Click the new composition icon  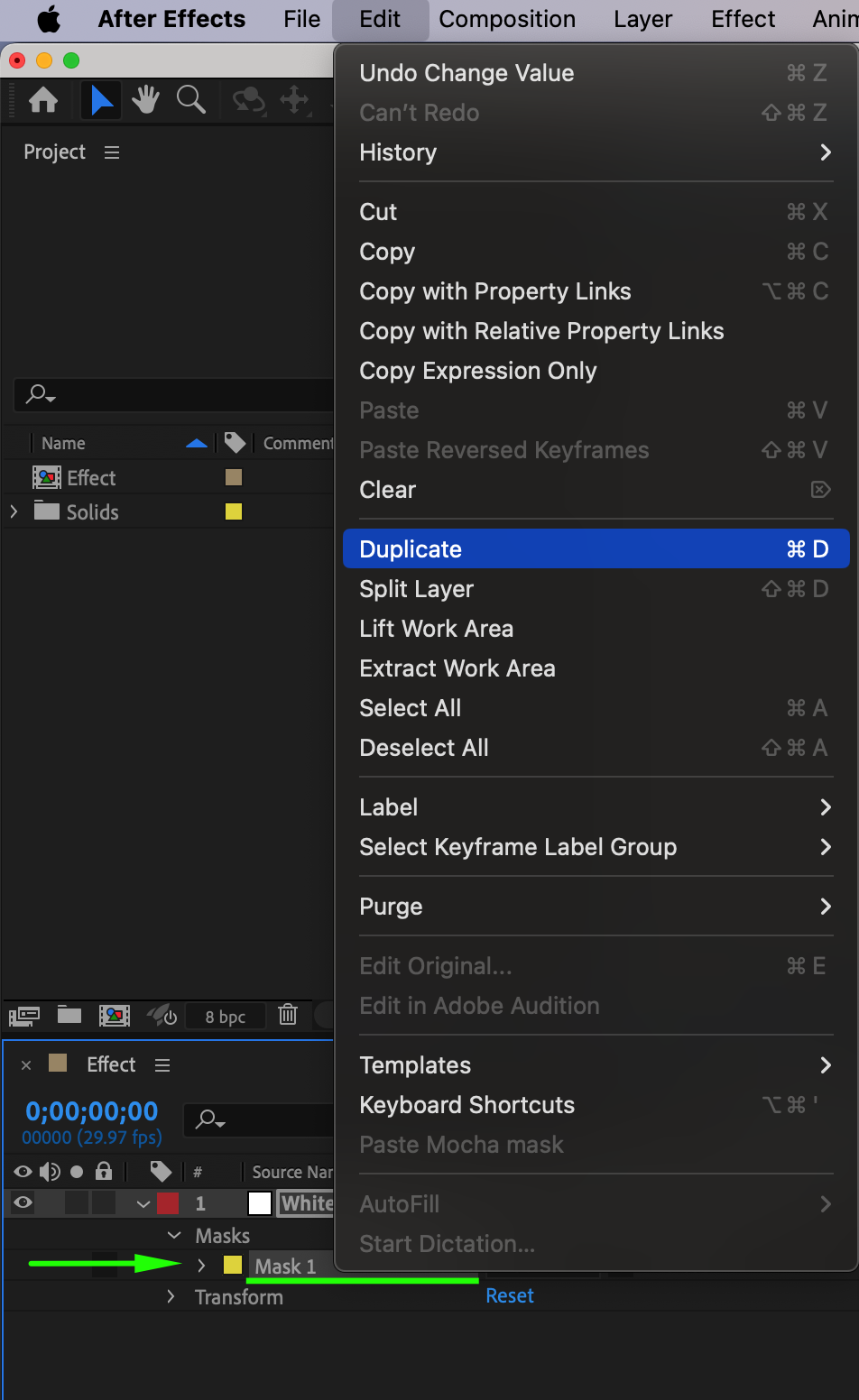115,1016
